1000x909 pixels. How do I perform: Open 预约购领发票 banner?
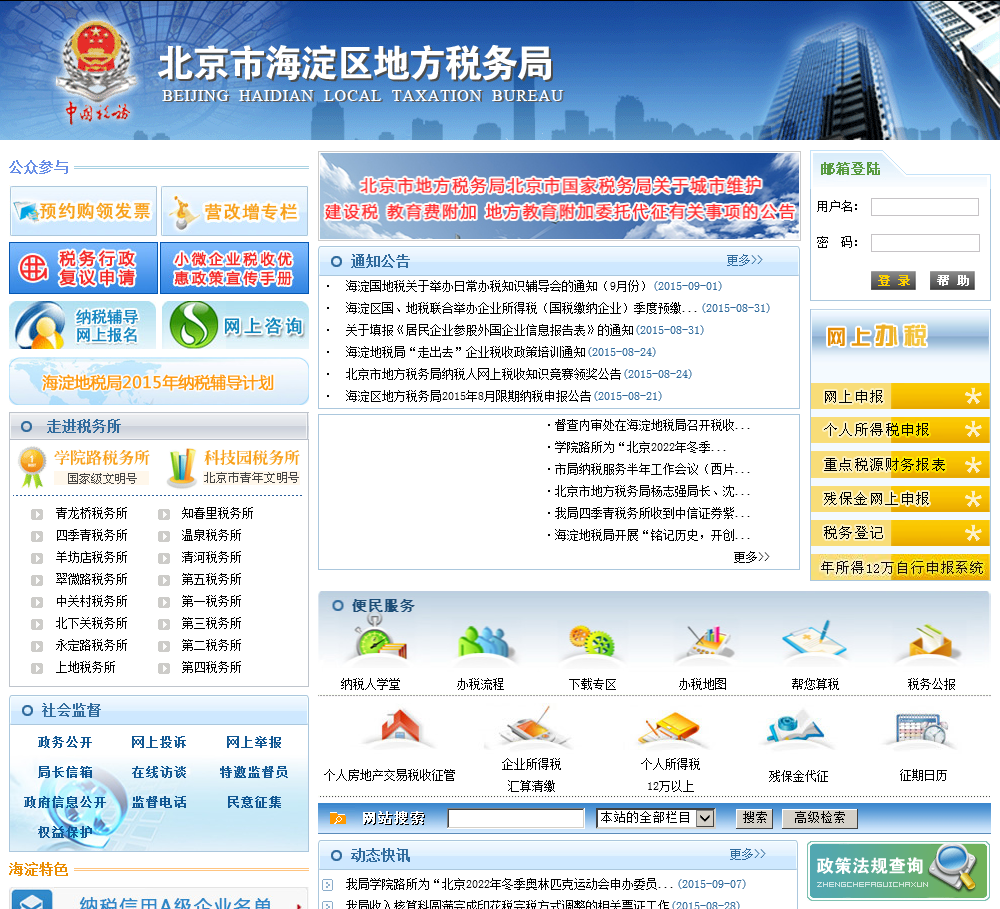pyautogui.click(x=83, y=211)
